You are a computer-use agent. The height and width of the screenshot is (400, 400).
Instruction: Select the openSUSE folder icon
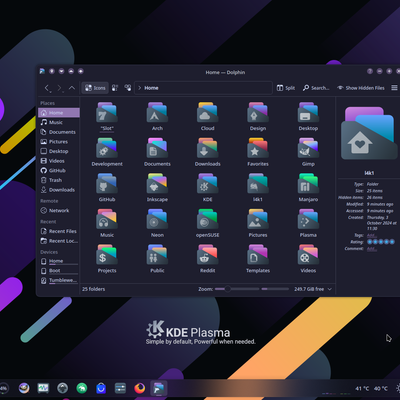pos(207,219)
